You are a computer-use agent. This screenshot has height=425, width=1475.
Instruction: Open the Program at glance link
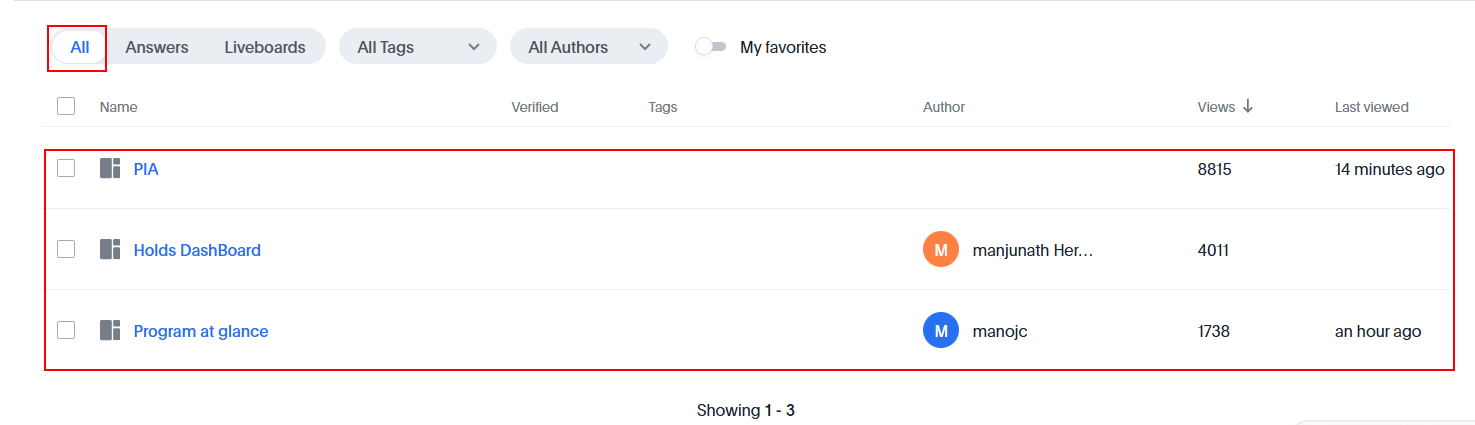pyautogui.click(x=201, y=331)
